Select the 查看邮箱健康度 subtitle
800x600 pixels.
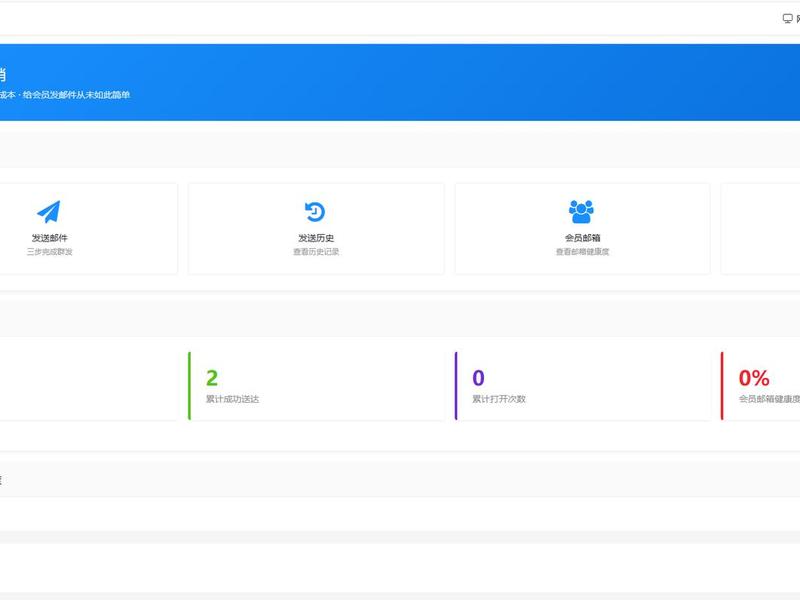pyautogui.click(x=582, y=252)
